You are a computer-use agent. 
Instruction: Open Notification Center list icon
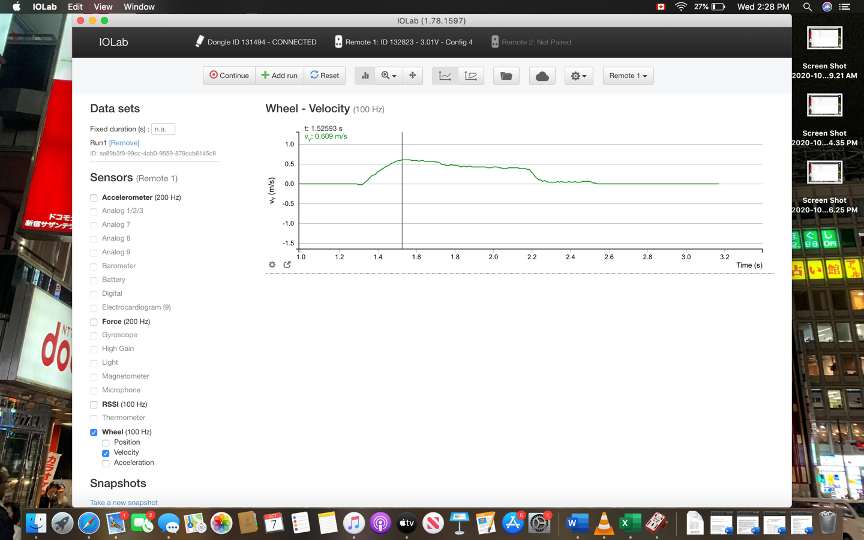tap(844, 7)
